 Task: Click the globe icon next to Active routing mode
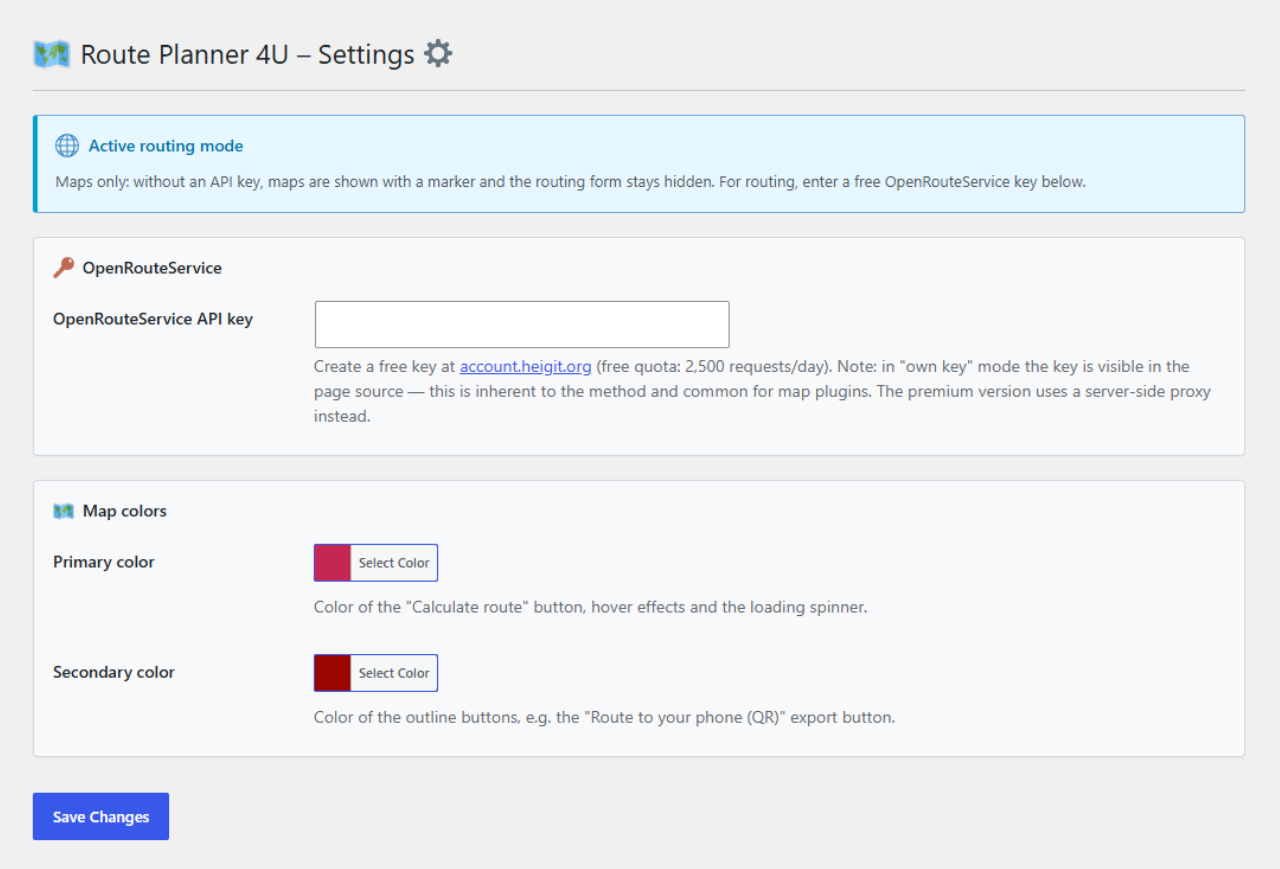click(x=67, y=146)
